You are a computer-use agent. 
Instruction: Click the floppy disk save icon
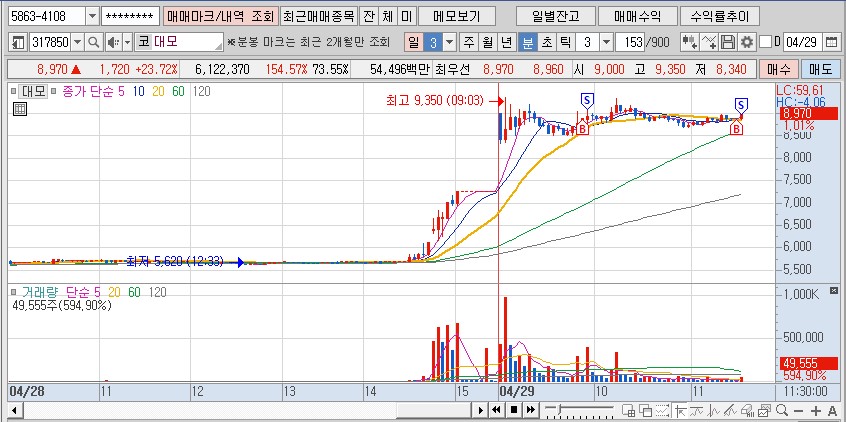[728, 42]
